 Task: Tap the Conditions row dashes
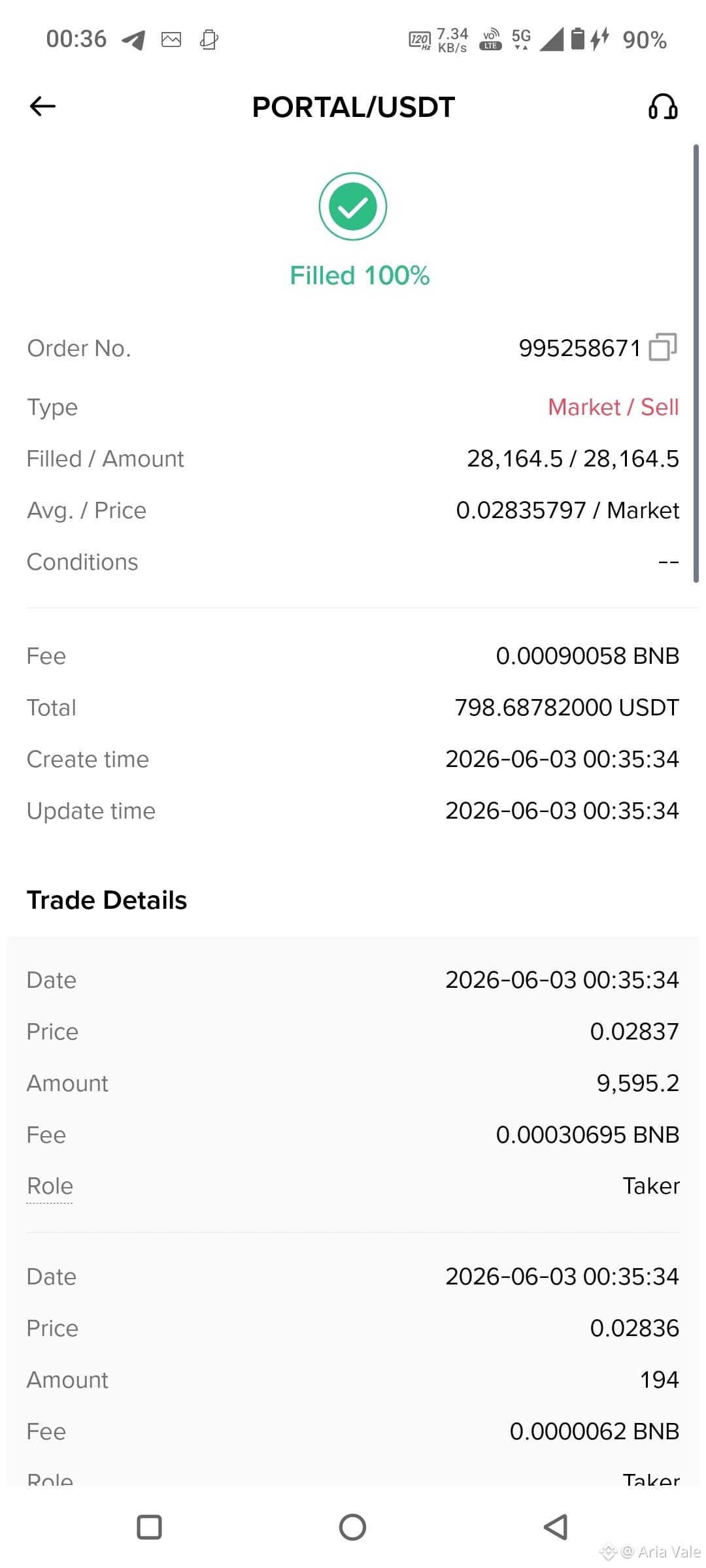click(668, 562)
